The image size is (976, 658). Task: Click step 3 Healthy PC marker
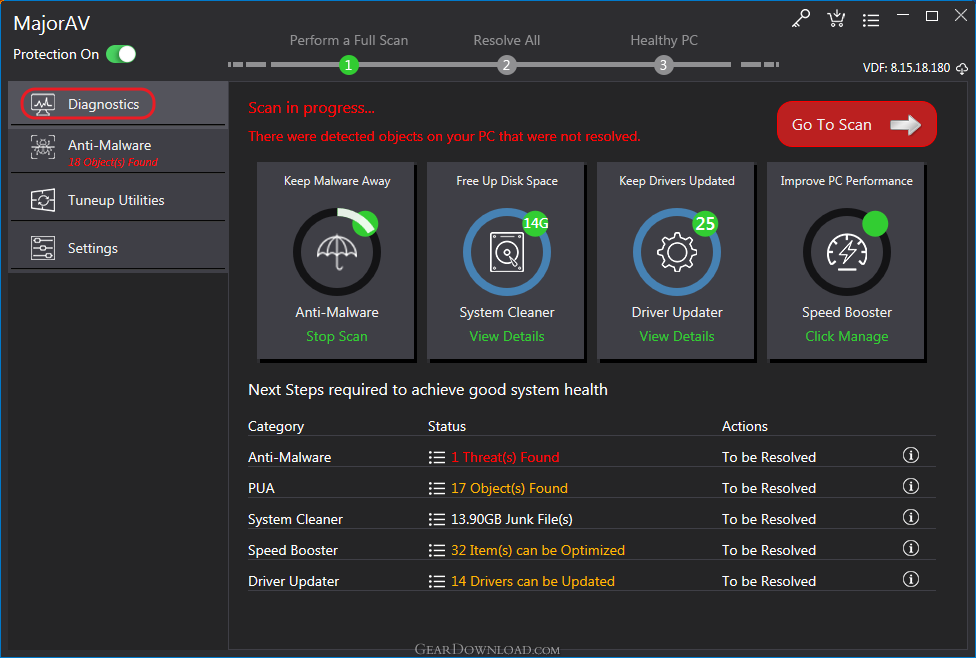664,65
